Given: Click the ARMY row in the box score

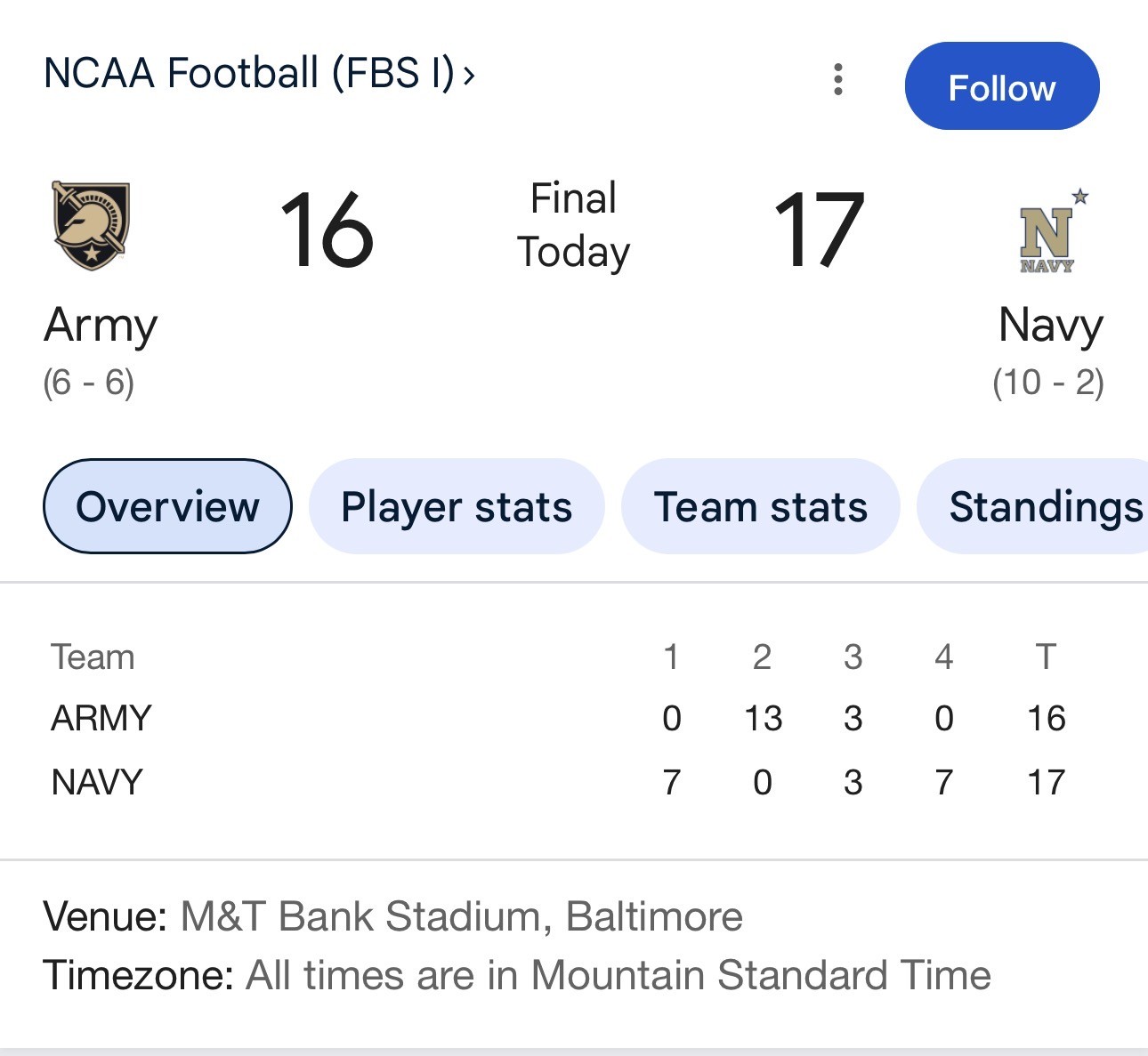Looking at the screenshot, I should 101,718.
